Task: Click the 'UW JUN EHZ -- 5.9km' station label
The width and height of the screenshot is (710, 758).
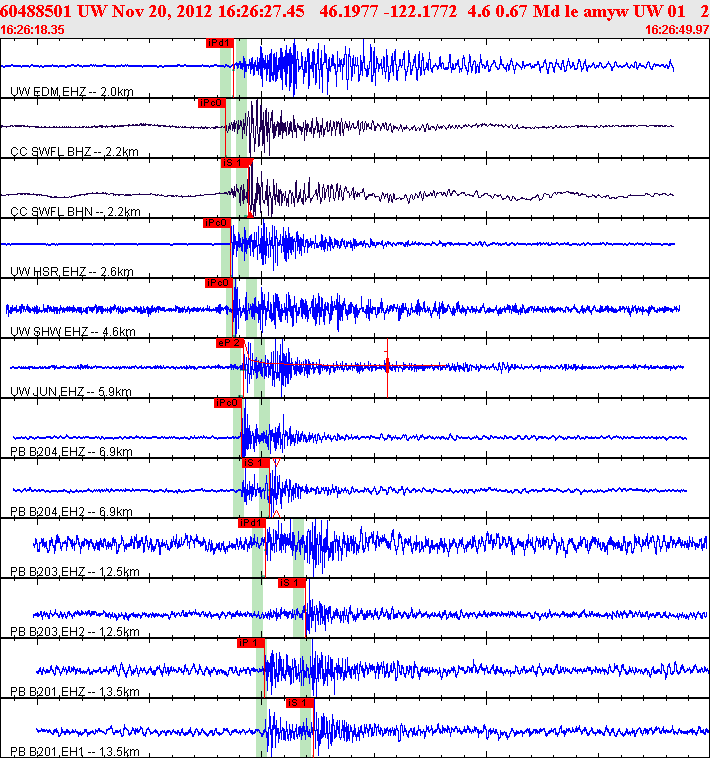Action: [x=71, y=391]
